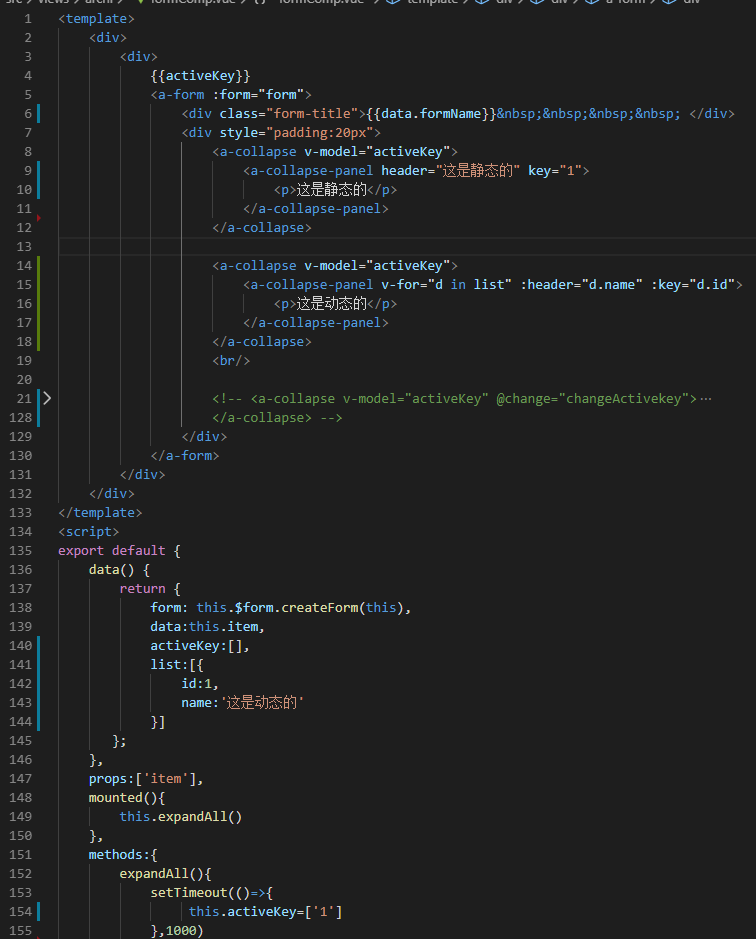Click line number 145 in the gutter
Image resolution: width=756 pixels, height=939 pixels.
click(20, 741)
